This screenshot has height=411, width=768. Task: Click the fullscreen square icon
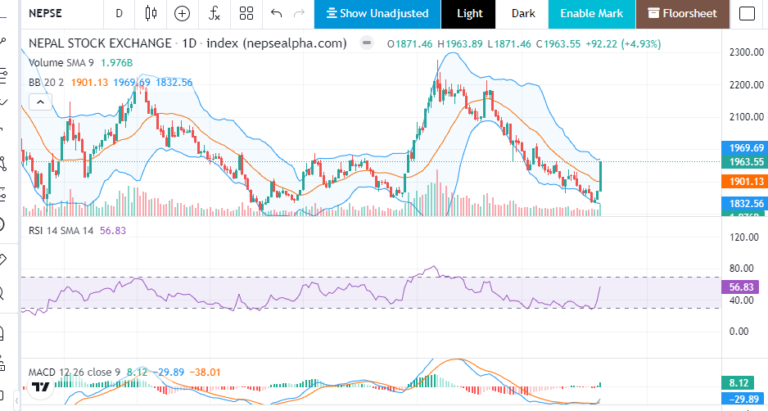coord(746,14)
